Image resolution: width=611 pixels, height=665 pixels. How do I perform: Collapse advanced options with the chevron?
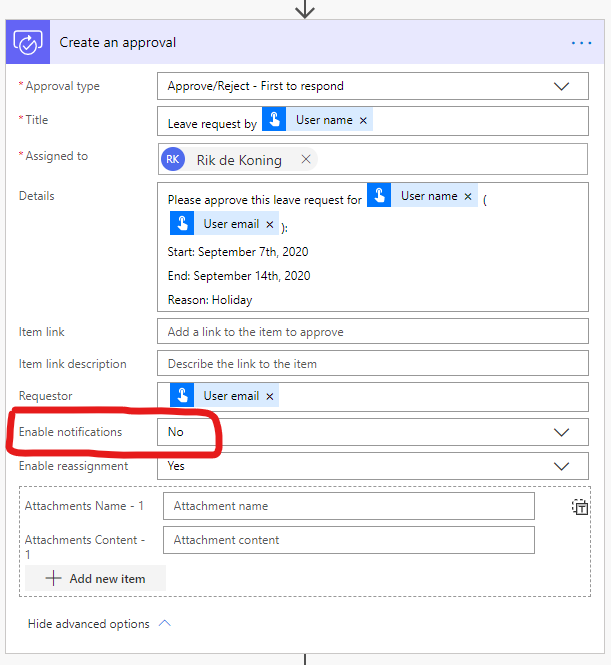point(165,623)
